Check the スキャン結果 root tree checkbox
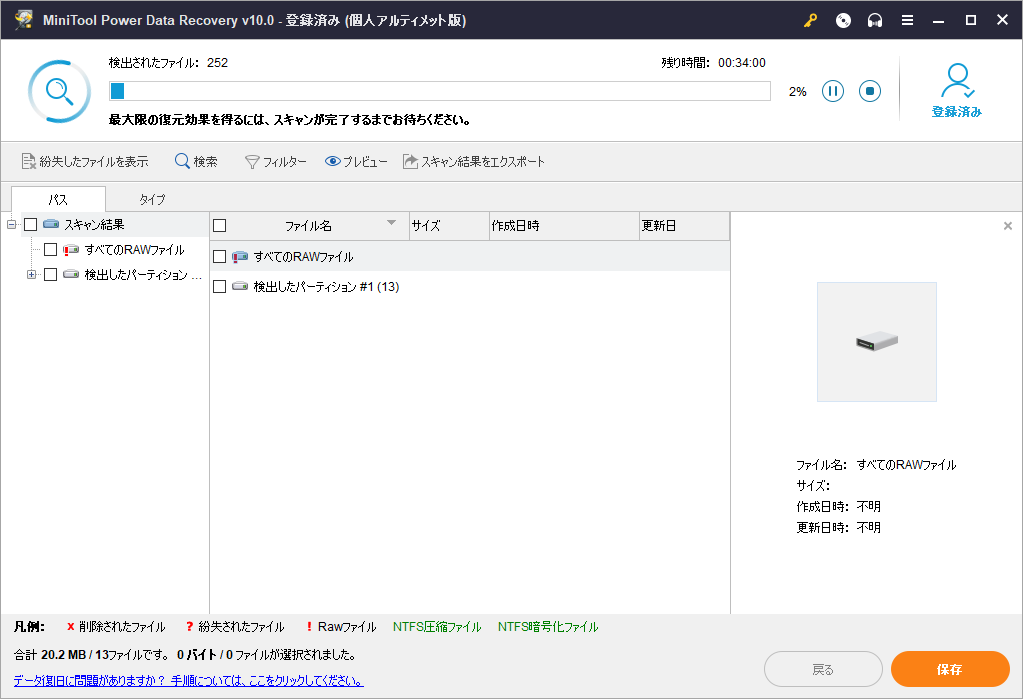The width and height of the screenshot is (1023, 699). pos(30,225)
